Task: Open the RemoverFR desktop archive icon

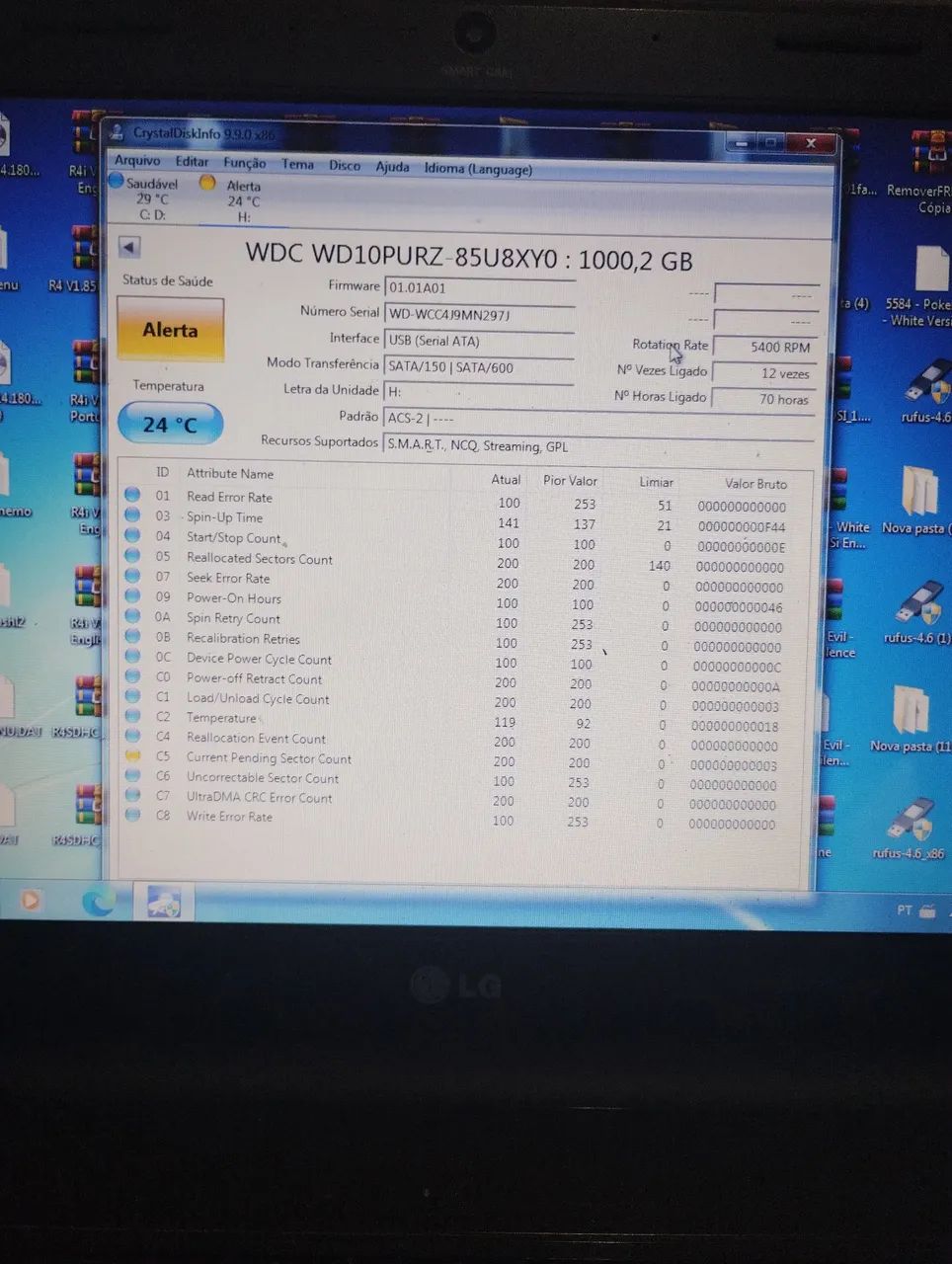Action: pyautogui.click(x=922, y=172)
